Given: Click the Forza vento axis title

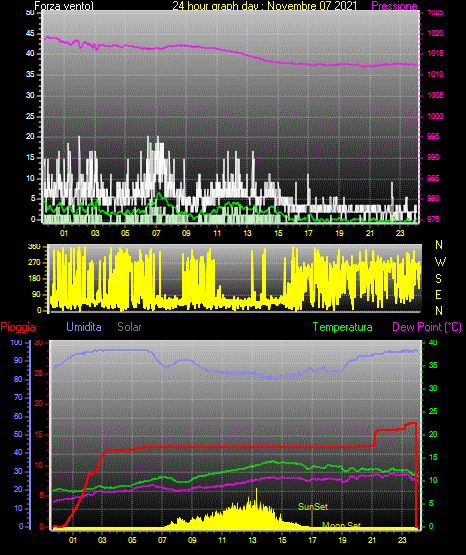Looking at the screenshot, I should click(x=64, y=6).
